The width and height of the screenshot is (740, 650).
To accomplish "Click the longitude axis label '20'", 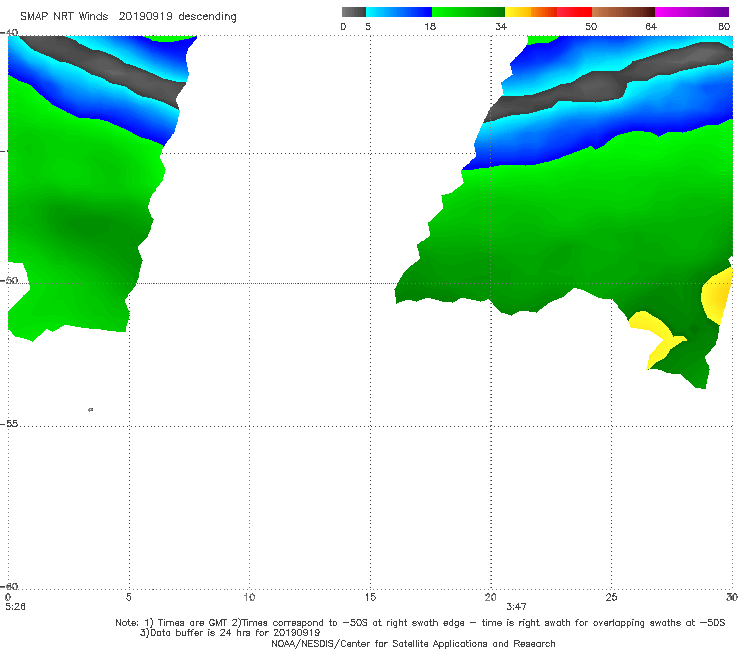I will point(490,597).
